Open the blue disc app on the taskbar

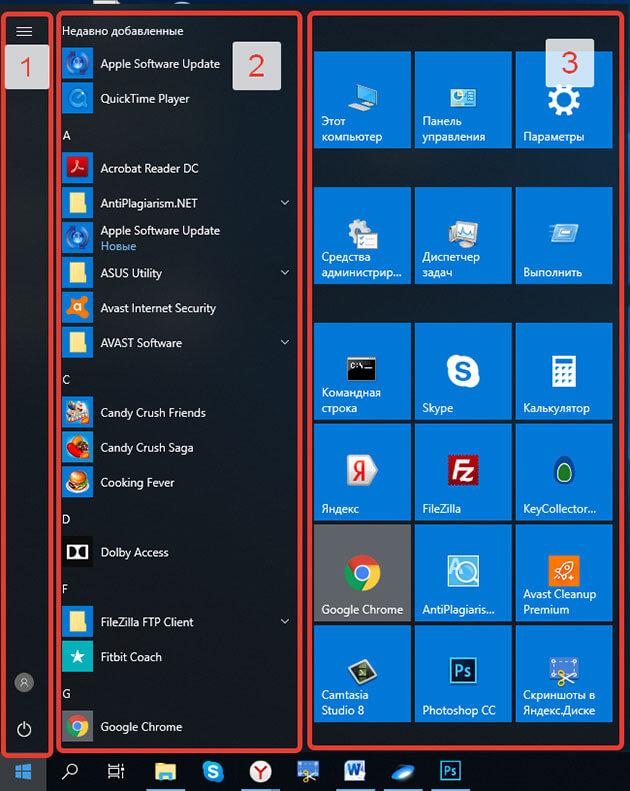point(403,772)
